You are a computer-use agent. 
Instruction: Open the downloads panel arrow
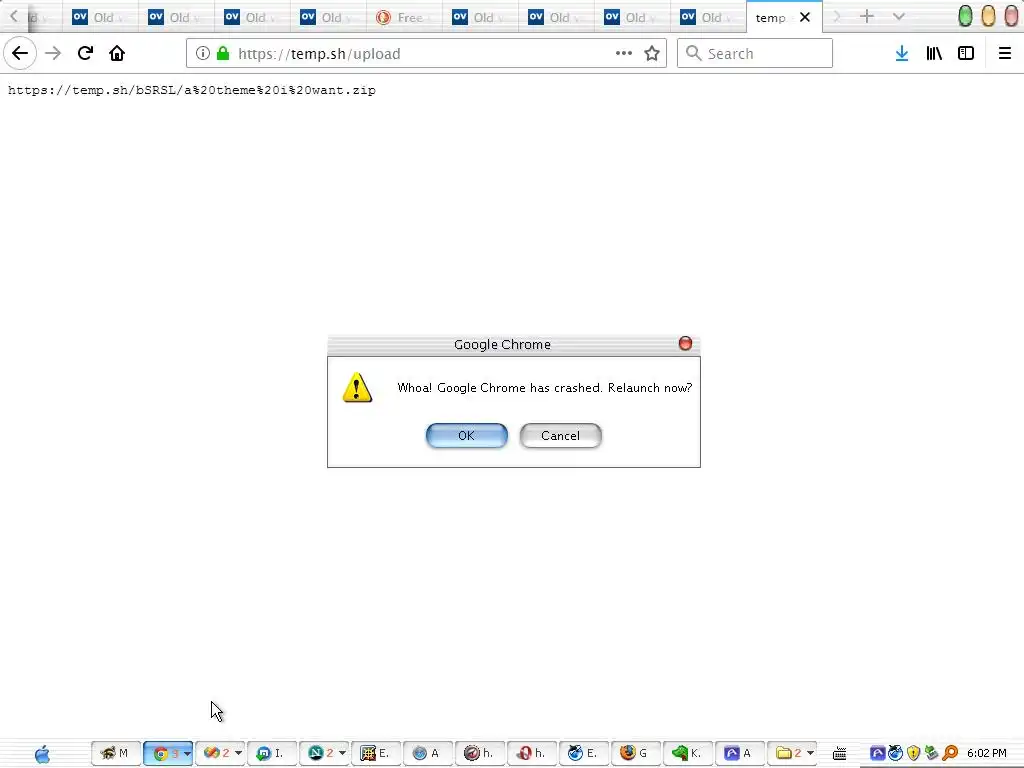tap(902, 54)
